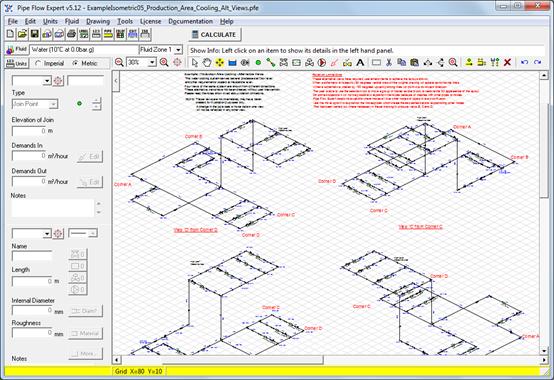Choose the add pipe tool
The width and height of the screenshot is (554, 380).
(271, 63)
